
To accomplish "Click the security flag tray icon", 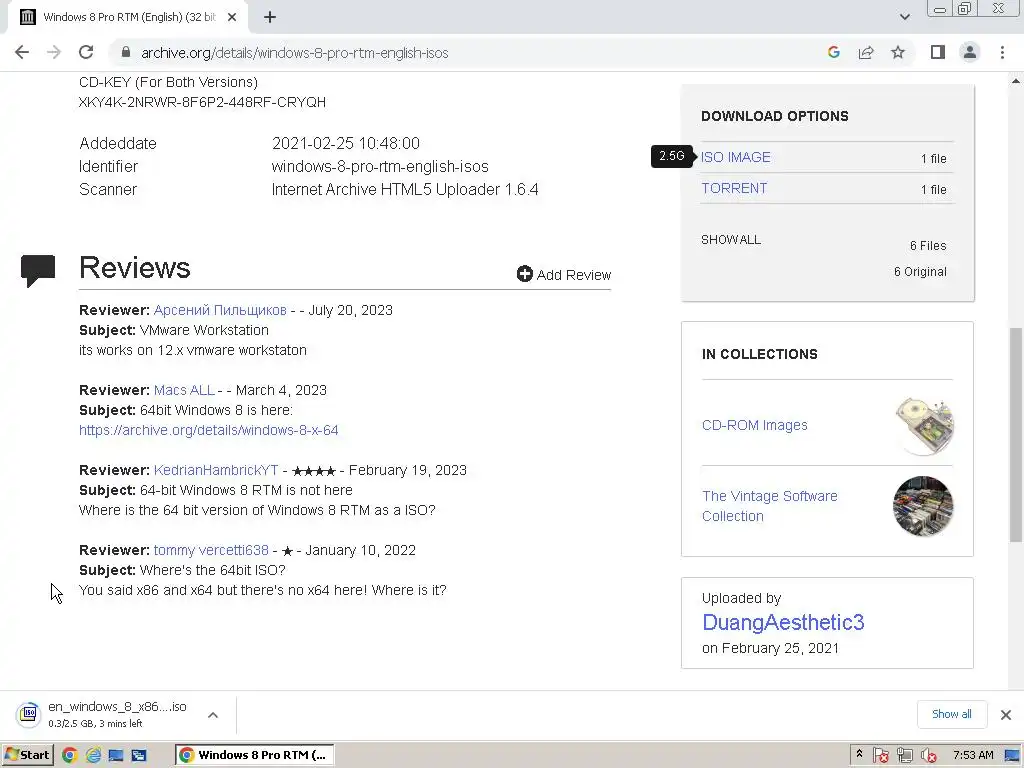I will 880,755.
